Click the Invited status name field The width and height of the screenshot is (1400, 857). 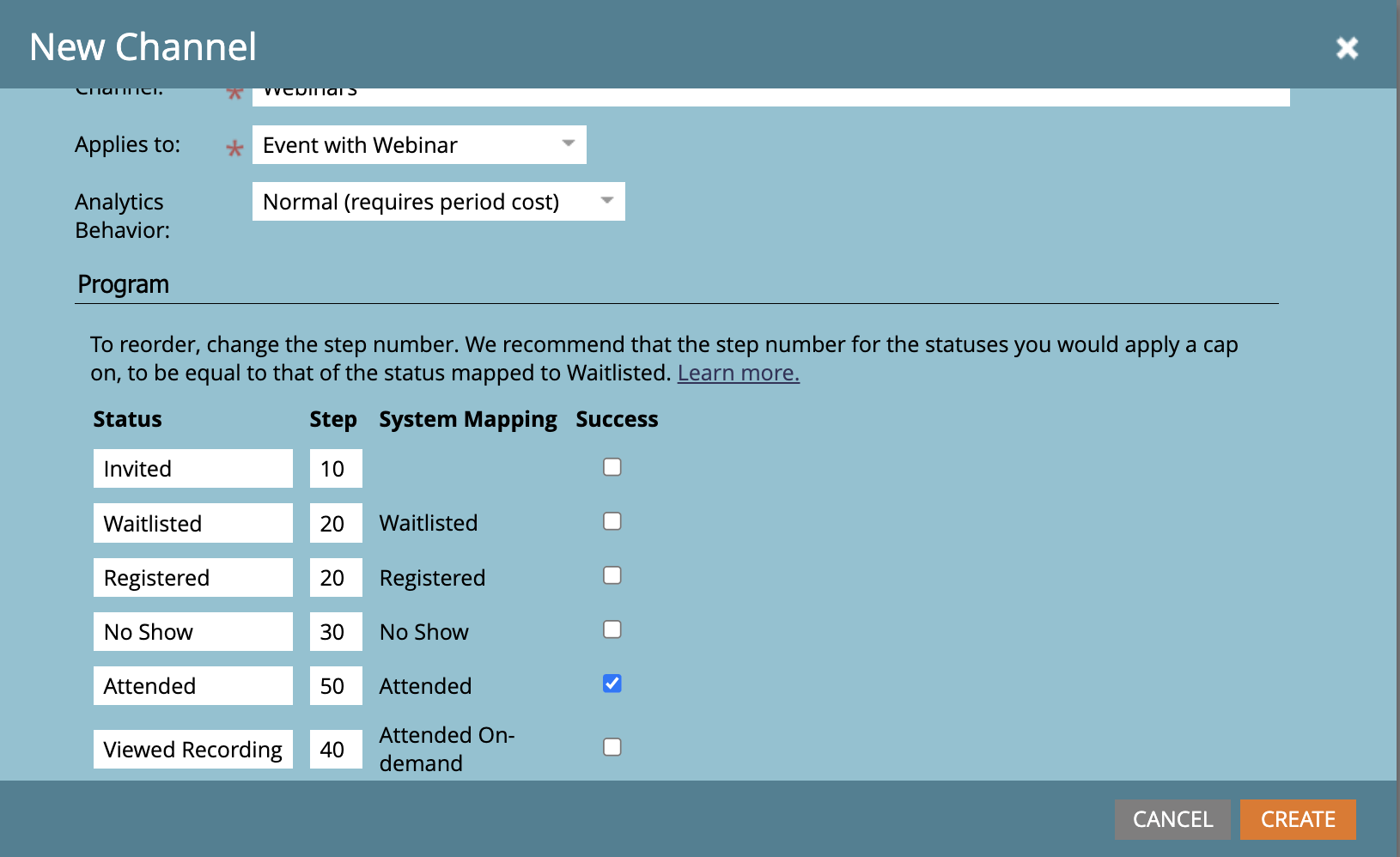pyautogui.click(x=192, y=469)
